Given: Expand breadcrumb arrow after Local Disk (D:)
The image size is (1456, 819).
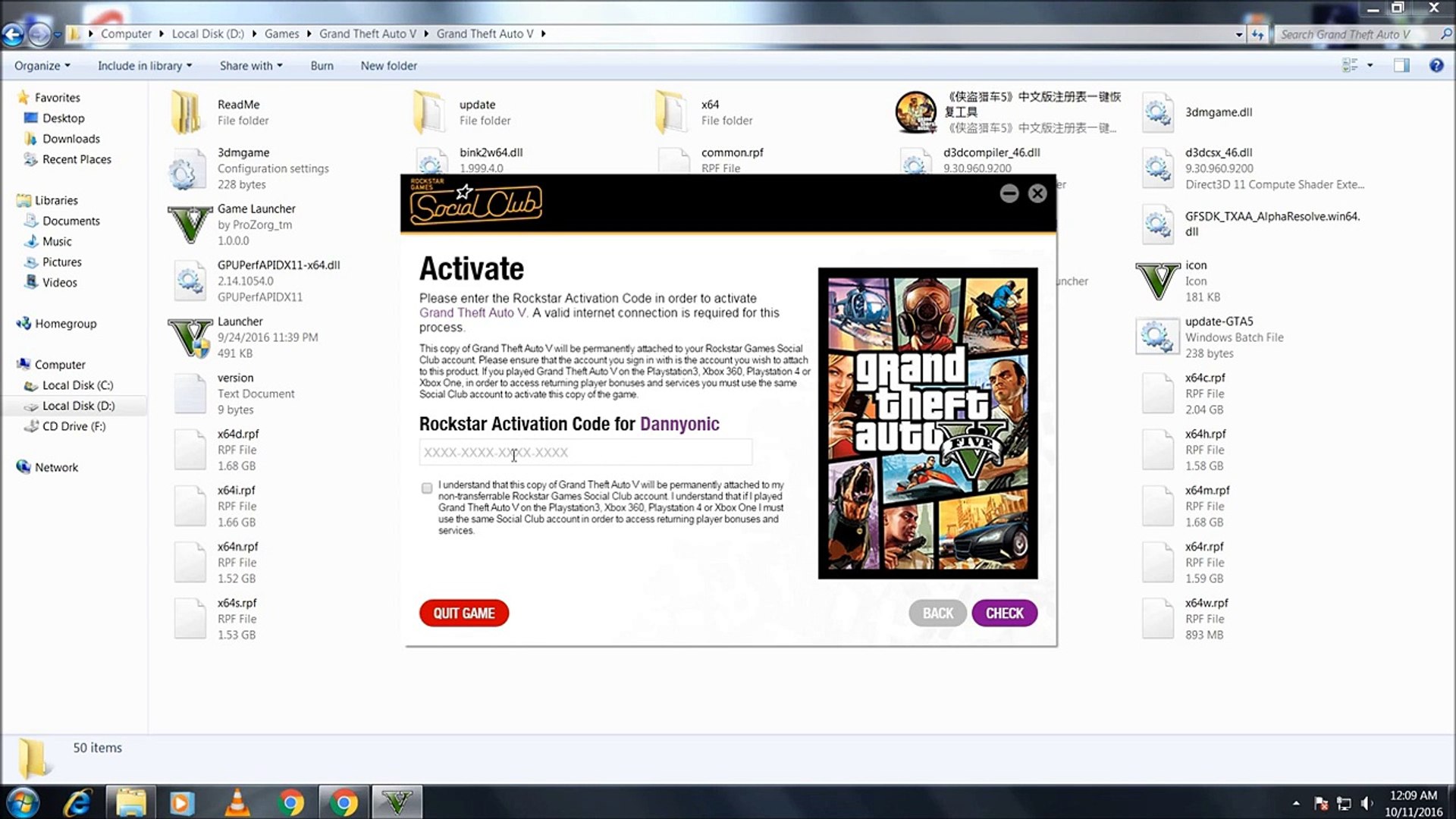Looking at the screenshot, I should tap(254, 34).
